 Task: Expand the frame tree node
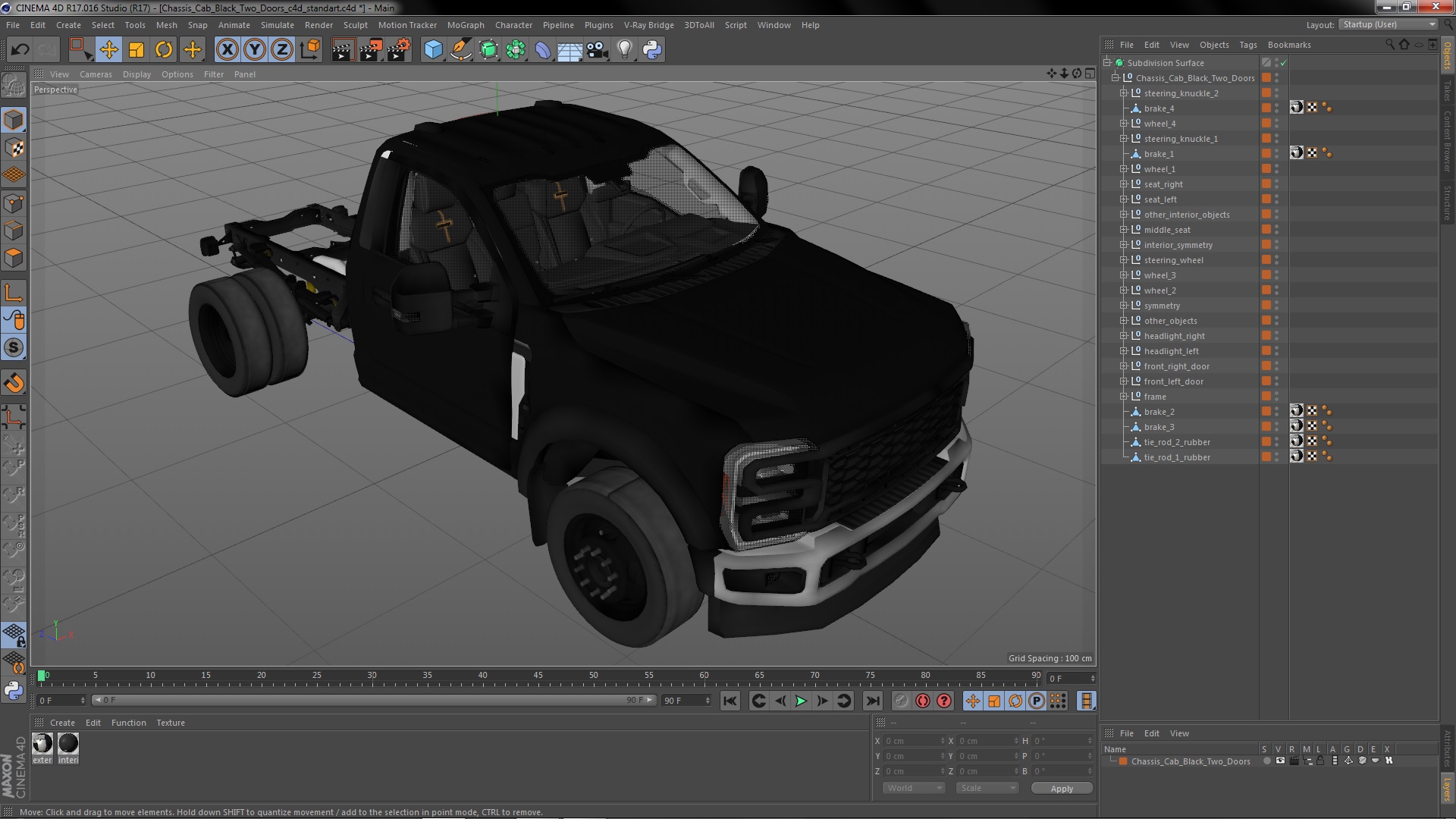coord(1124,397)
